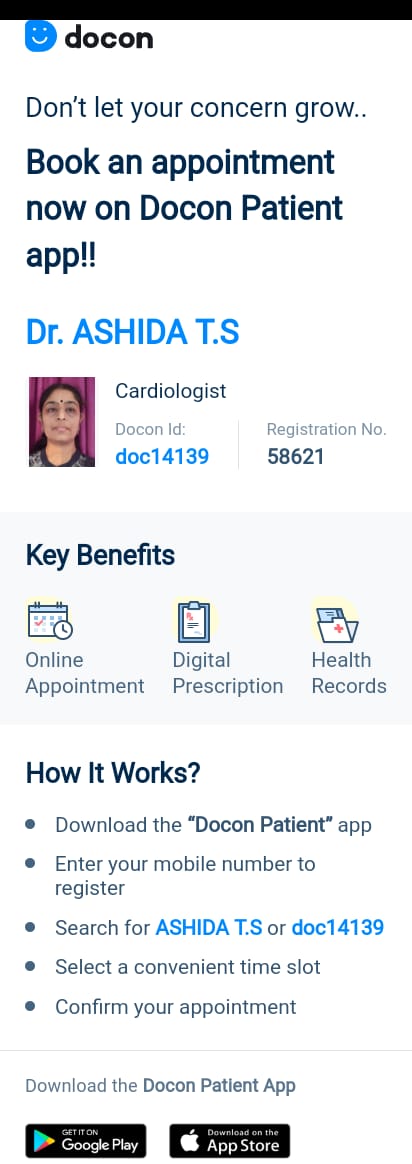Tap the Google Play triangle logo
Screen dimensions: 412x1164
[x=45, y=1141]
